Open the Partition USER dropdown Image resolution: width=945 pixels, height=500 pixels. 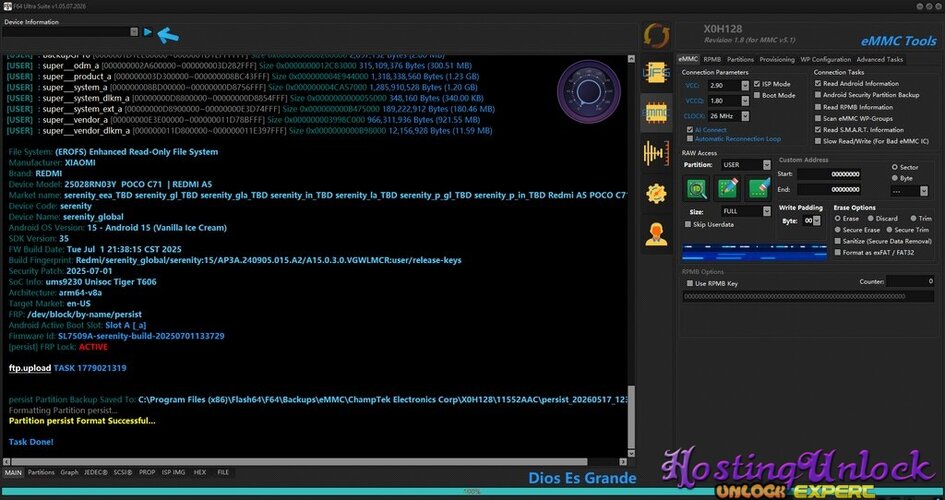(x=767, y=164)
